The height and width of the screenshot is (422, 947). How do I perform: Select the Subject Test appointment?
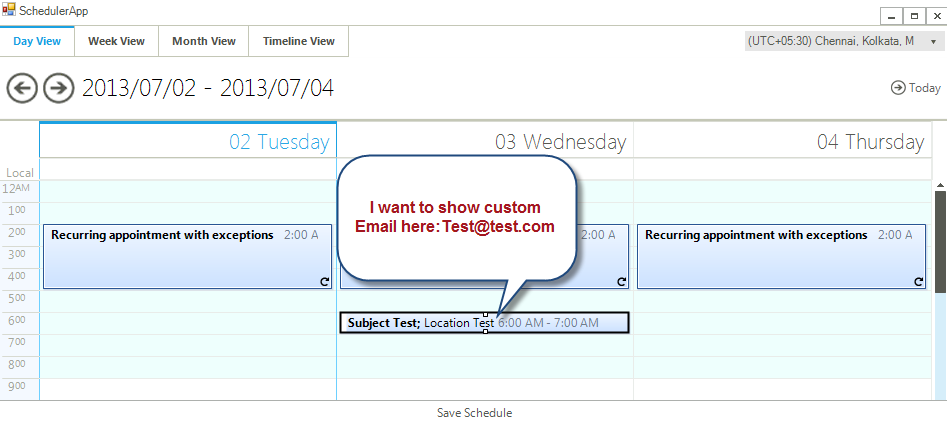420,323
